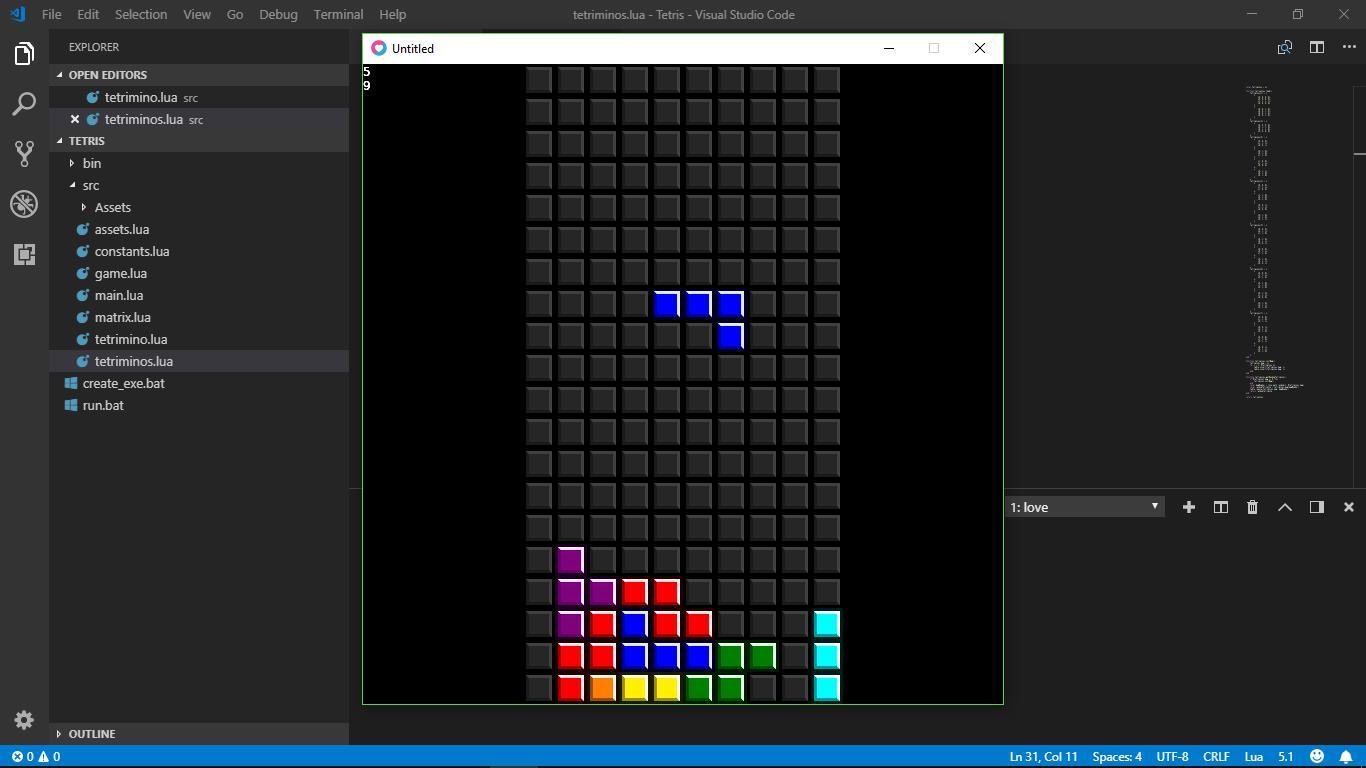Open errors and warnings in status bar
The height and width of the screenshot is (768, 1366).
(x=35, y=757)
